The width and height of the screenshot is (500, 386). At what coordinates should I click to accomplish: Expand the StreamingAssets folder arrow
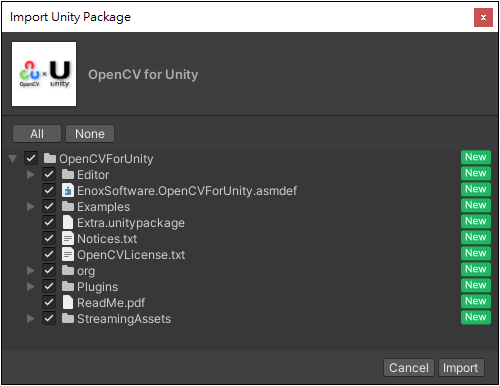click(31, 318)
